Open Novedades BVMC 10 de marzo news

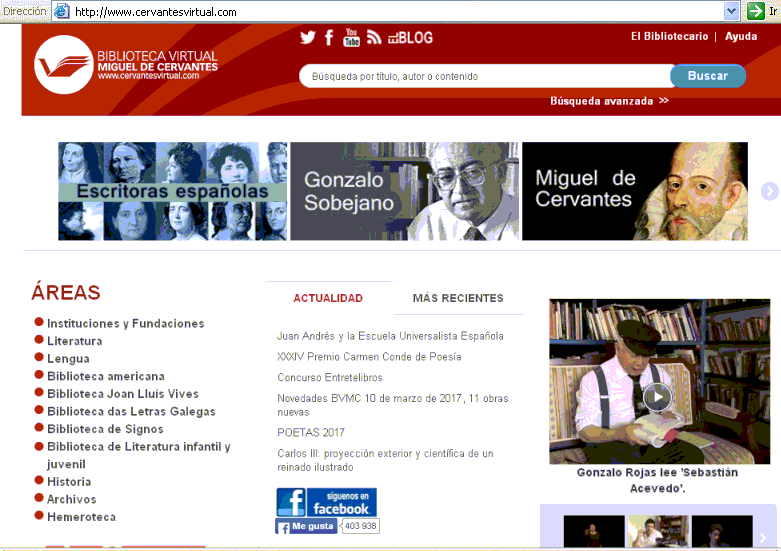392,405
